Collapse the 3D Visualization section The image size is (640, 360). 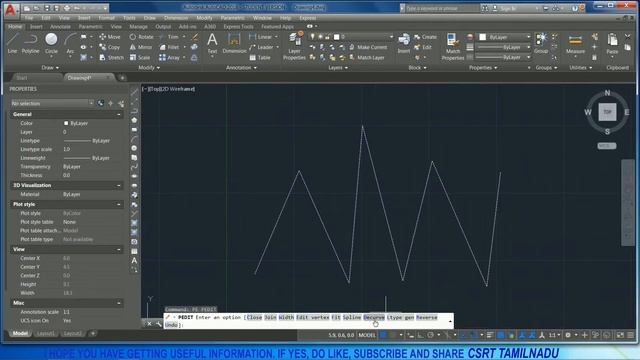coord(118,185)
